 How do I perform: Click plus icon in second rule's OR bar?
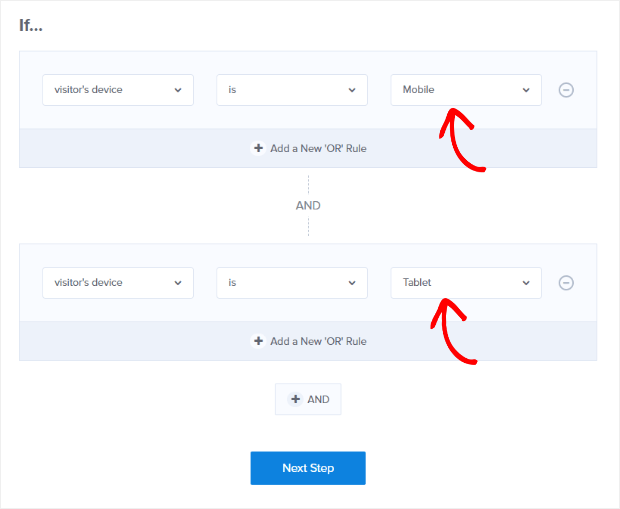[258, 341]
